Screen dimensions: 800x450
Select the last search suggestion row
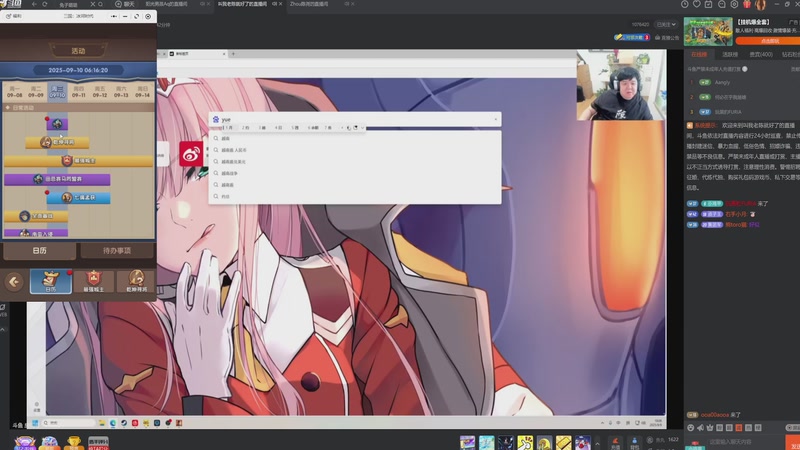pyautogui.click(x=355, y=196)
